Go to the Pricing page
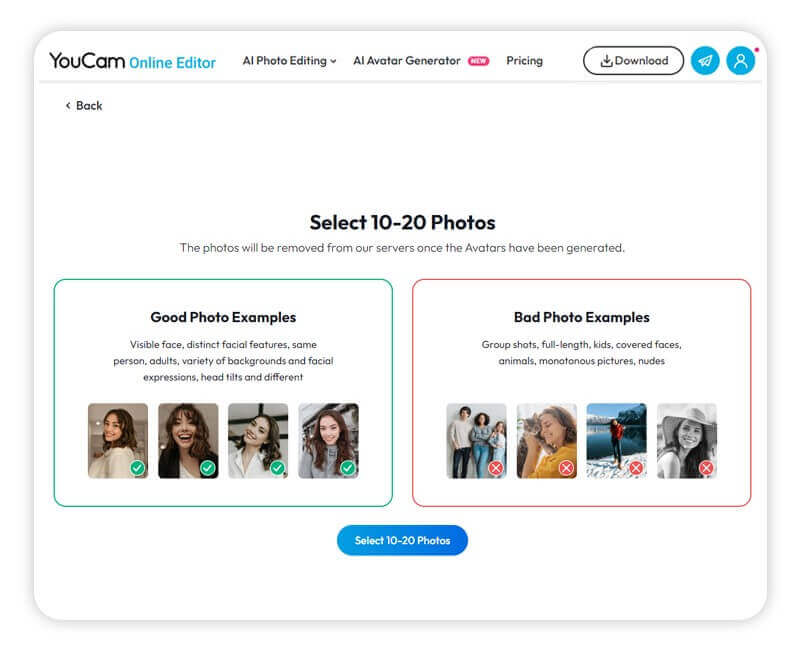 (524, 61)
